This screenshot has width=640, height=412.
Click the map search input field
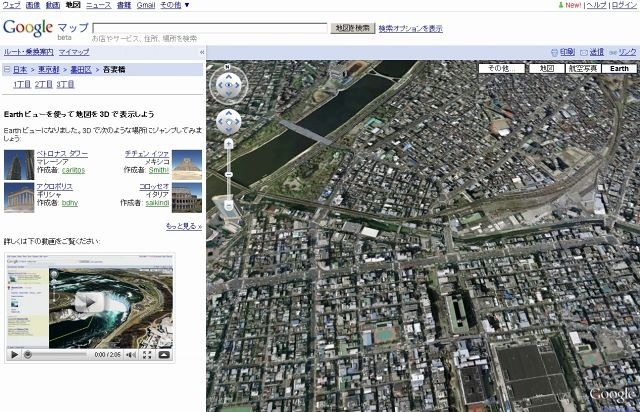(x=210, y=28)
